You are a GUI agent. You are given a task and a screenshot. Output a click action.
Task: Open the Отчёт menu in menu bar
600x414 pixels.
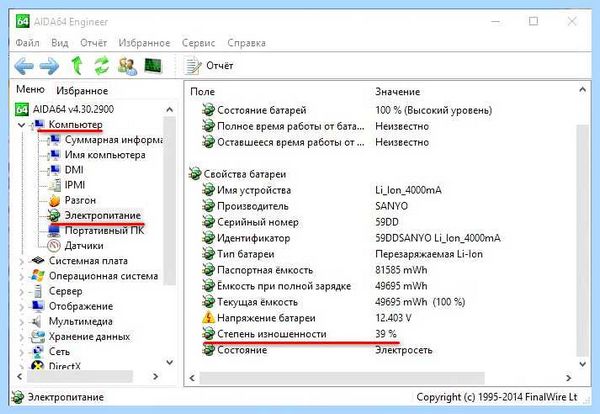[93, 43]
